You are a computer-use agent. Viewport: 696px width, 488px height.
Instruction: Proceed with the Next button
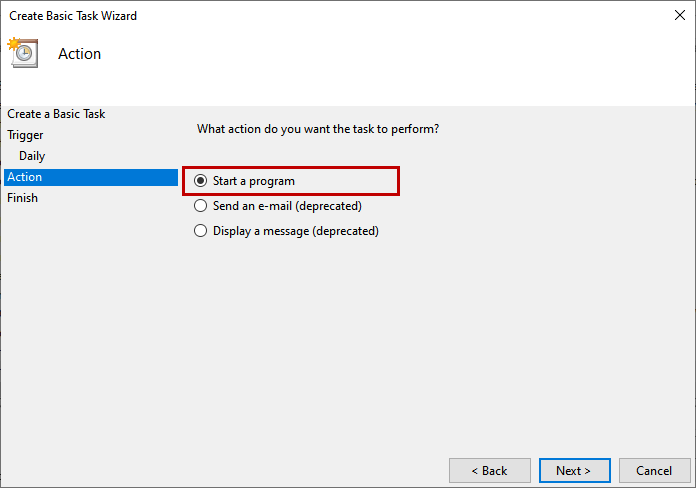pos(574,470)
